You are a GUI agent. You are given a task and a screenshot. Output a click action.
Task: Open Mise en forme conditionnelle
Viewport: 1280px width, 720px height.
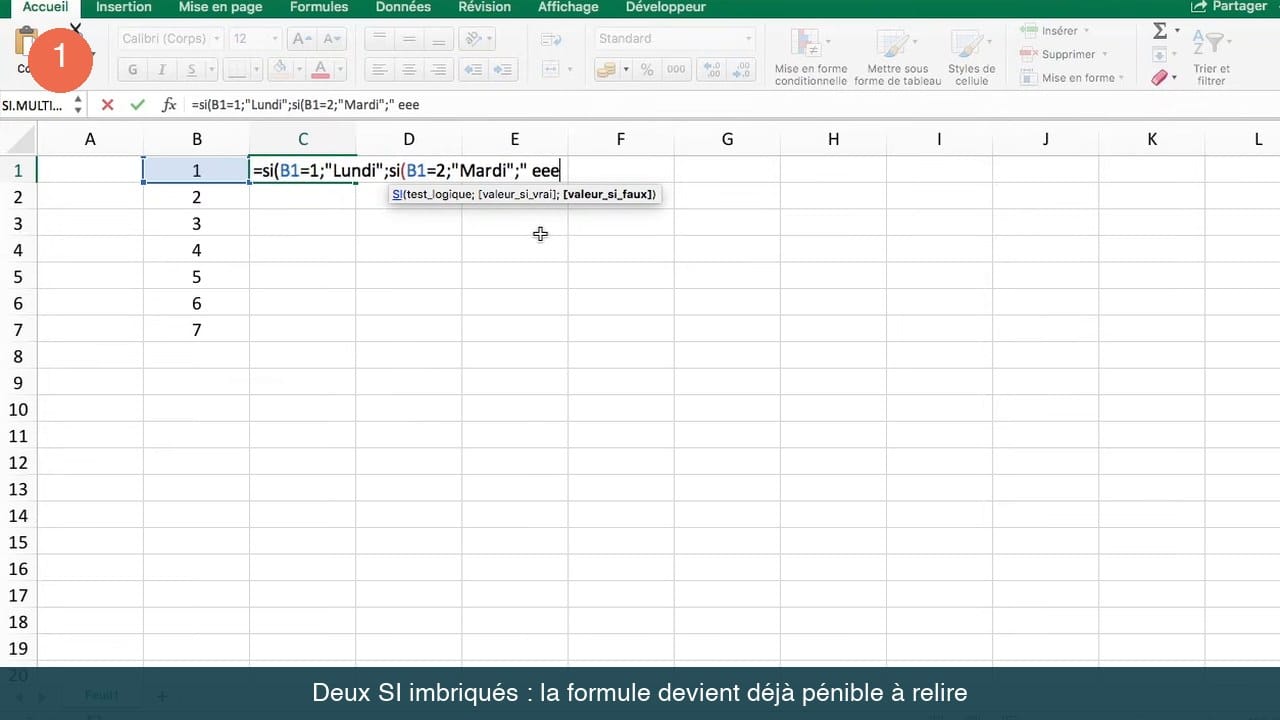(811, 57)
